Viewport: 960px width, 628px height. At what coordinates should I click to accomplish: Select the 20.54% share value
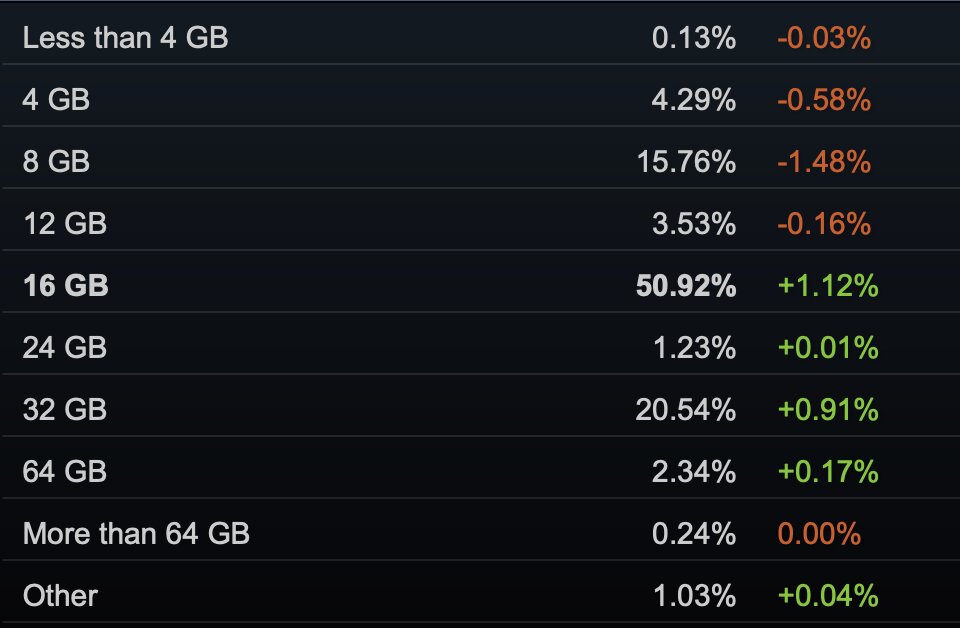(686, 409)
